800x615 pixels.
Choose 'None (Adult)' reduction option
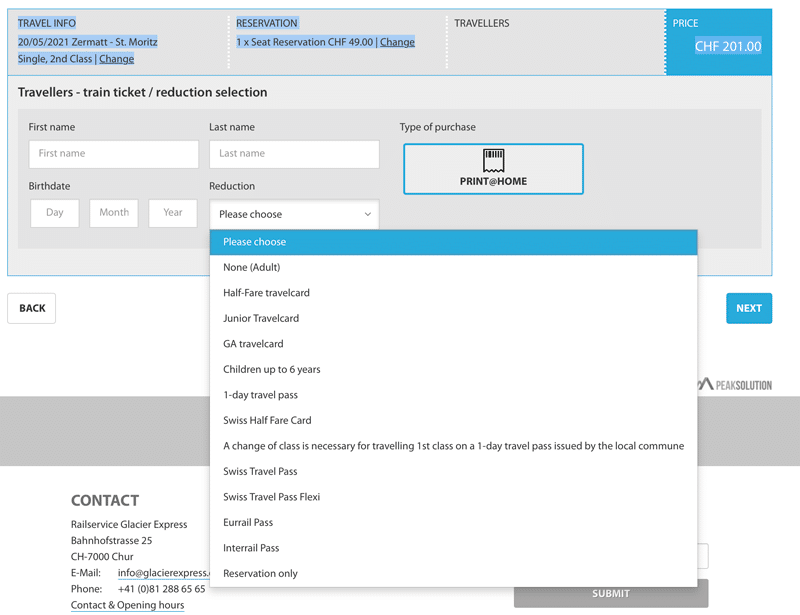pyautogui.click(x=453, y=267)
